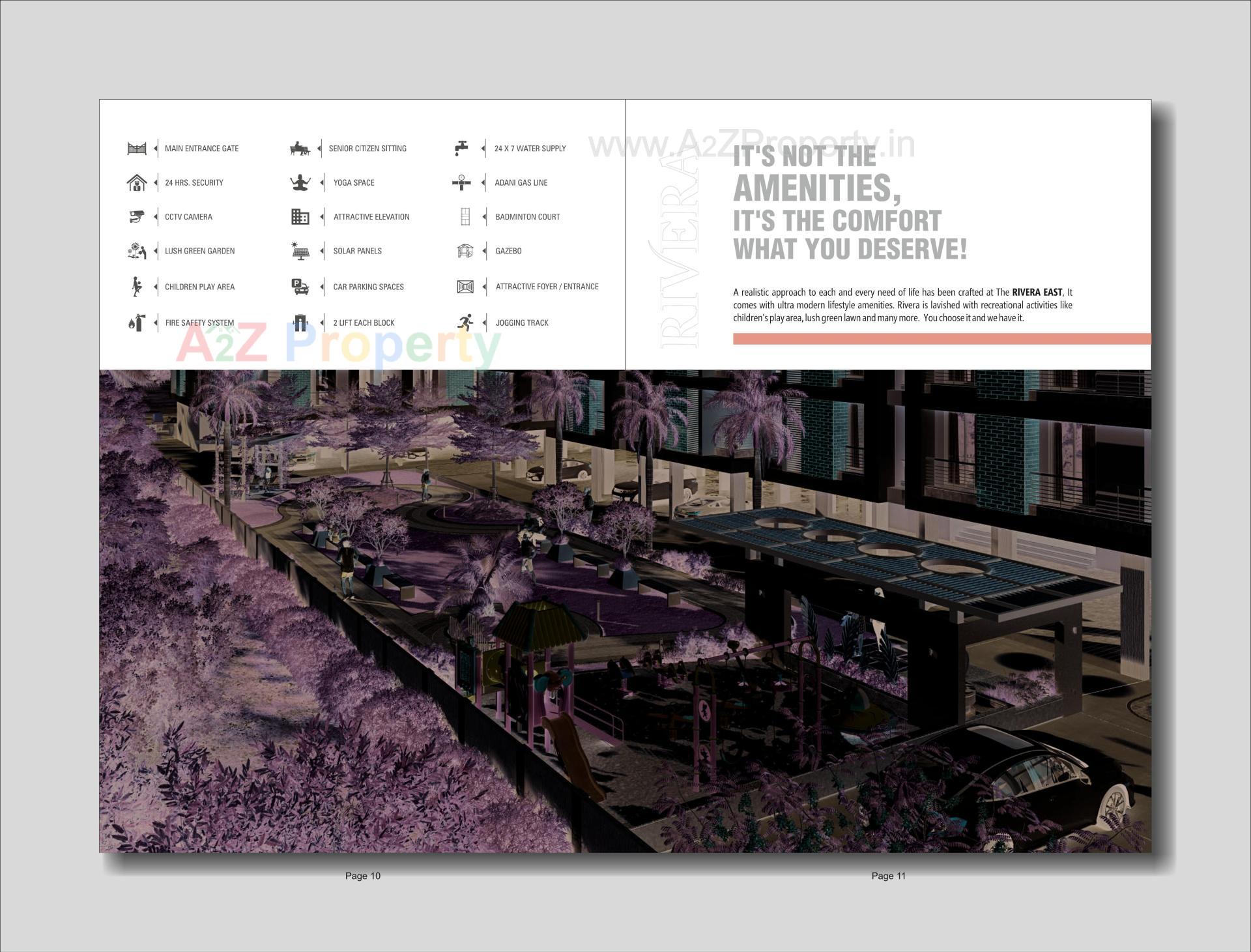The image size is (1251, 952).
Task: Click the CCTV camera icon
Action: coord(136,216)
